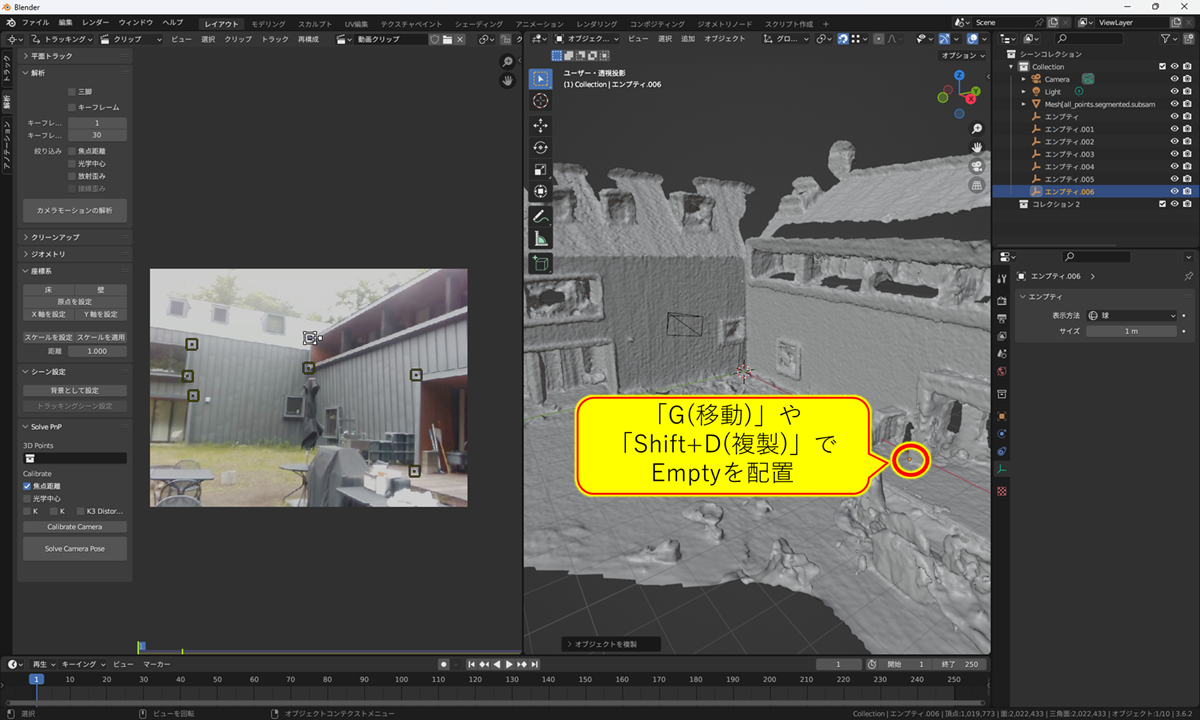Image resolution: width=1200 pixels, height=720 pixels.
Task: Open the 表示方法 dropdown showing 球
Action: tap(1132, 316)
